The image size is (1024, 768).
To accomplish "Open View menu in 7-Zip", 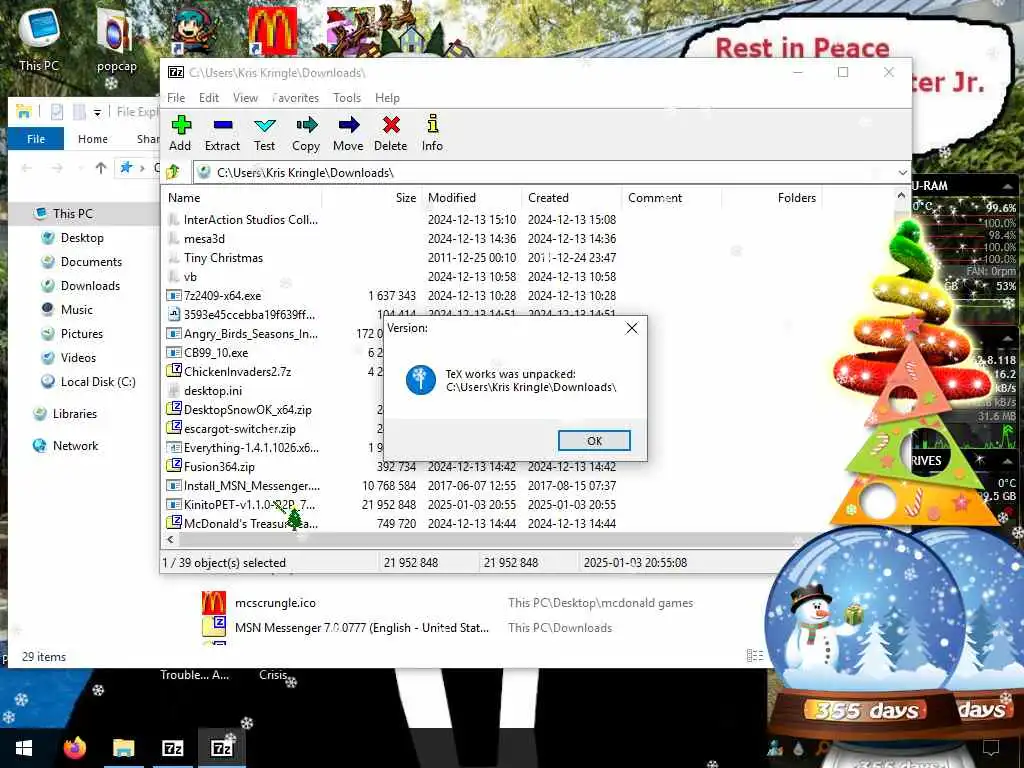I will (x=246, y=98).
